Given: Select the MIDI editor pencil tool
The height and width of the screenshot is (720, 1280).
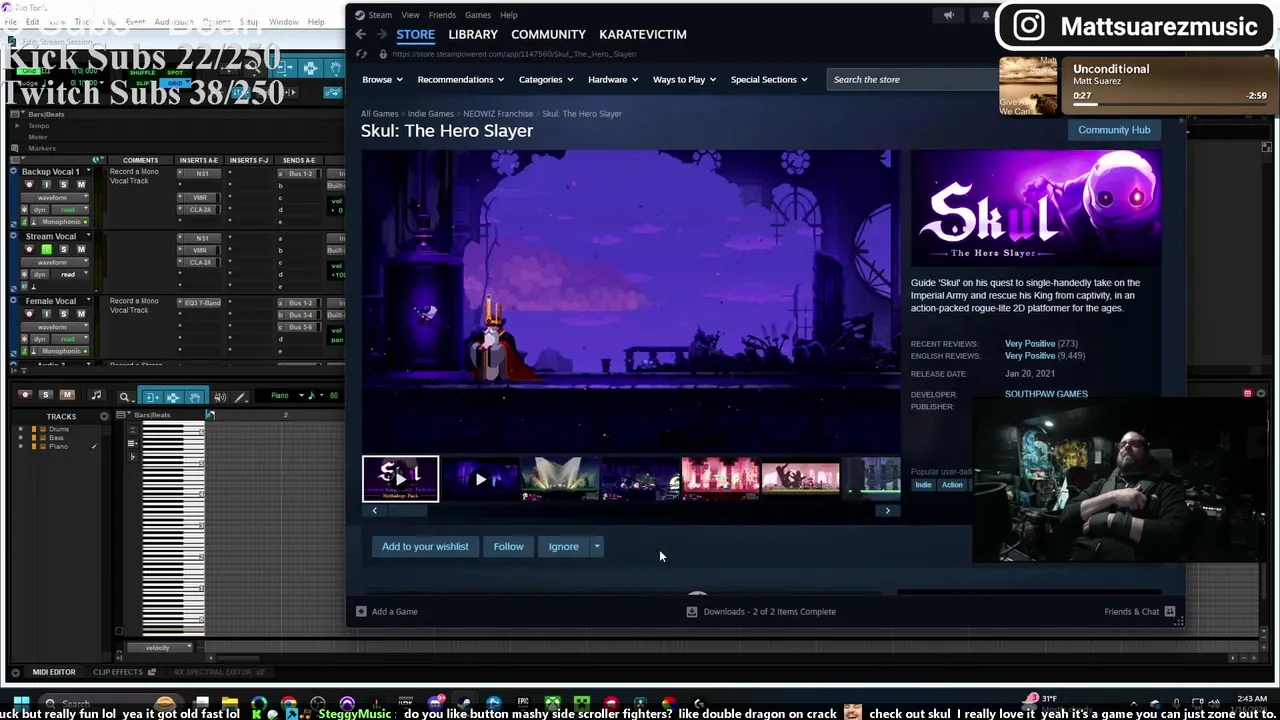Looking at the screenshot, I should click(x=241, y=398).
